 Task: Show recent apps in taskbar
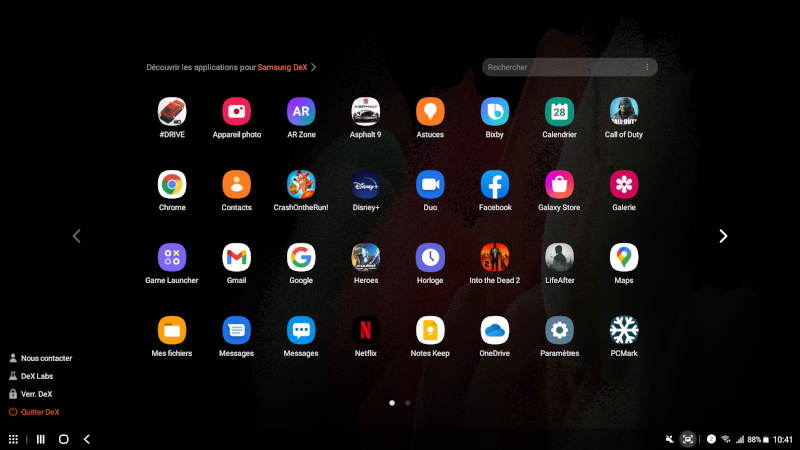click(41, 439)
